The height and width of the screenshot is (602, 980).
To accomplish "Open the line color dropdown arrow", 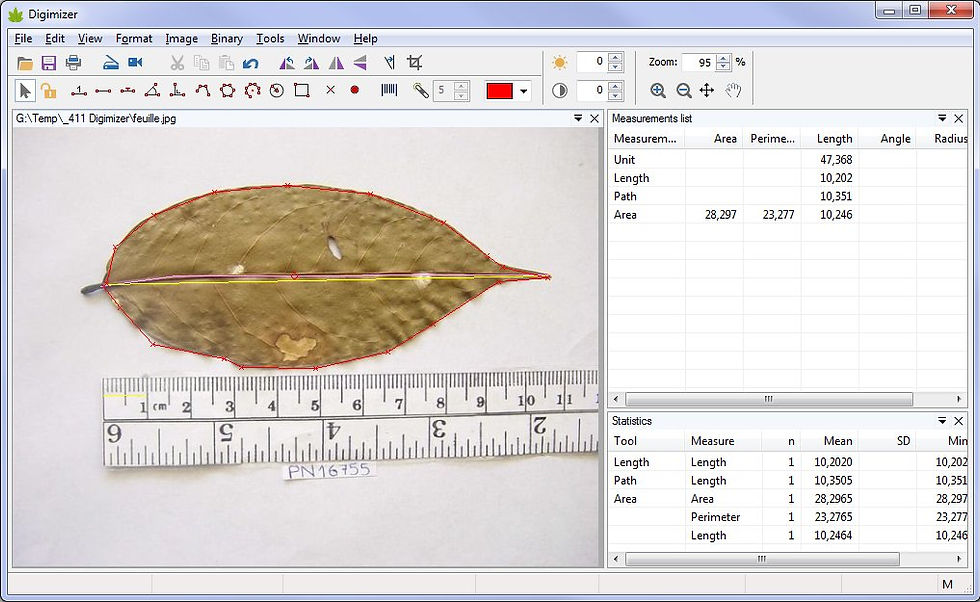I will (523, 91).
